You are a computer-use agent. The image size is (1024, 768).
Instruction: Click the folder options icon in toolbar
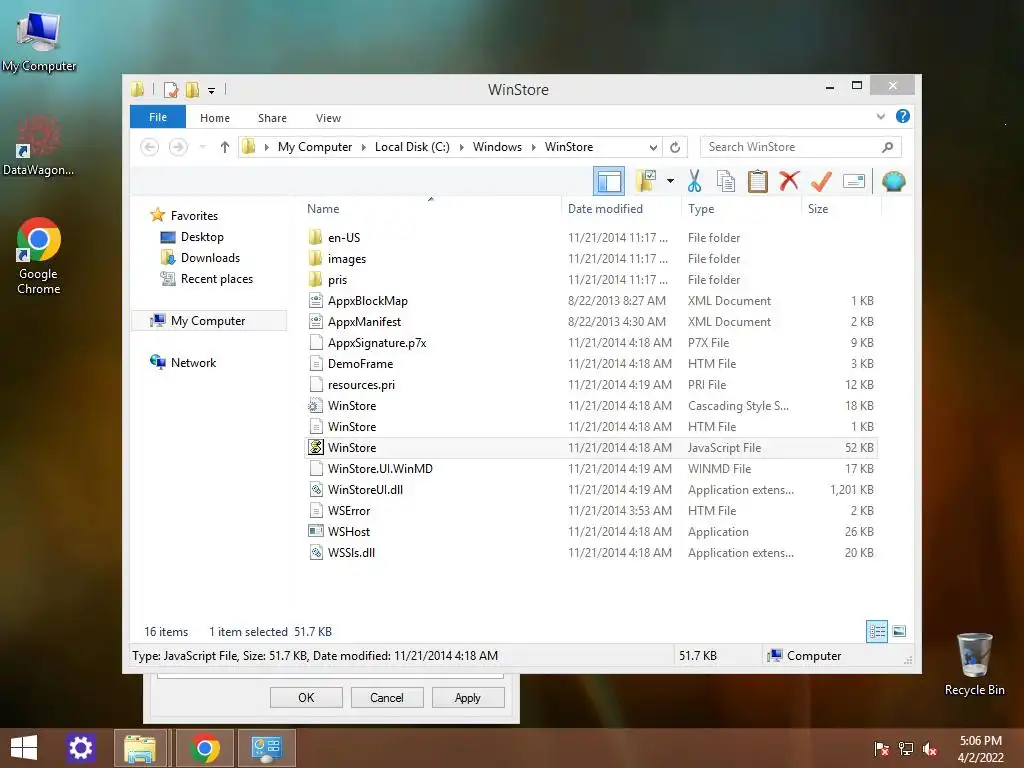point(646,181)
